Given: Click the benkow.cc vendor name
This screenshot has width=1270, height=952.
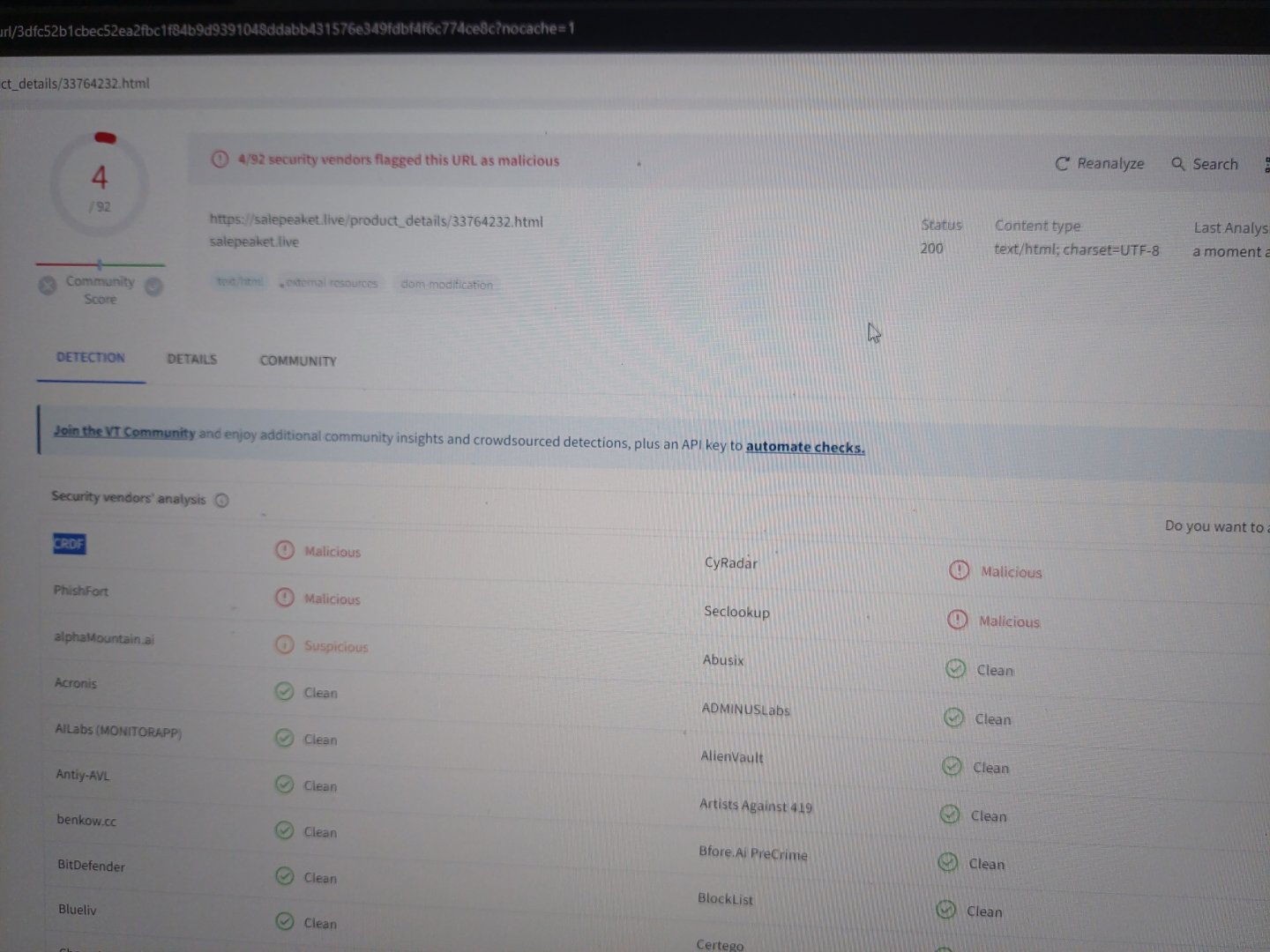Looking at the screenshot, I should 86,820.
